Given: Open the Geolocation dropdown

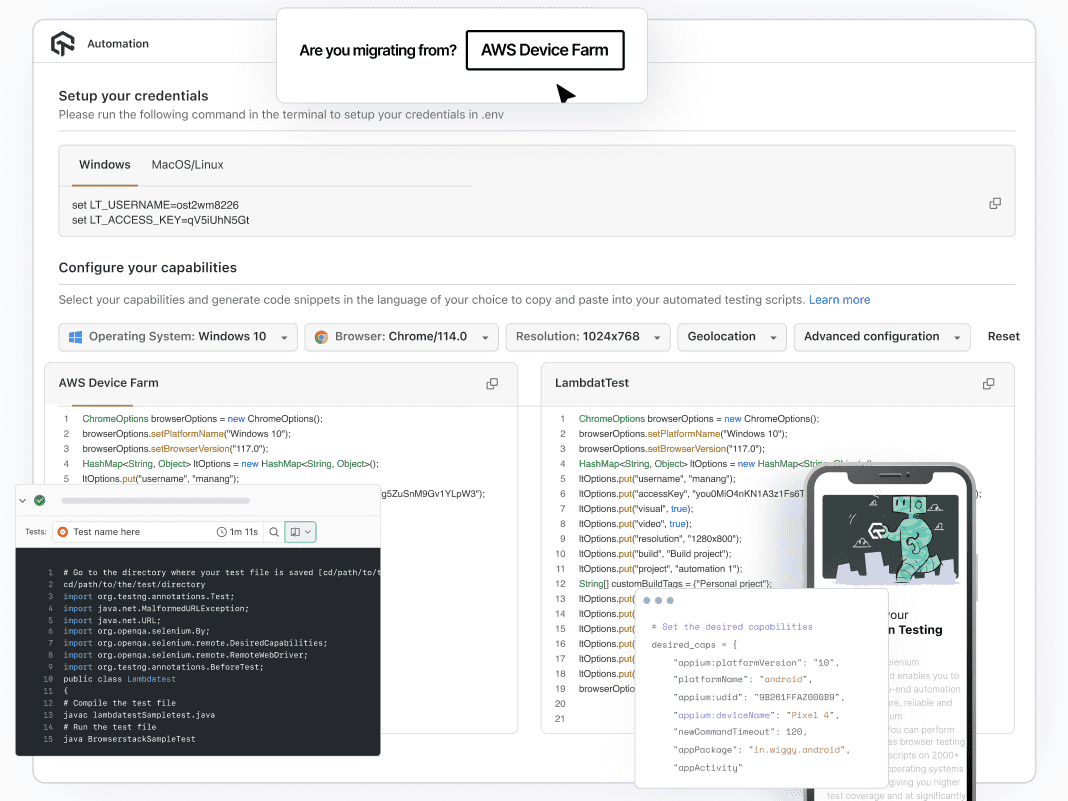Looking at the screenshot, I should tap(732, 337).
